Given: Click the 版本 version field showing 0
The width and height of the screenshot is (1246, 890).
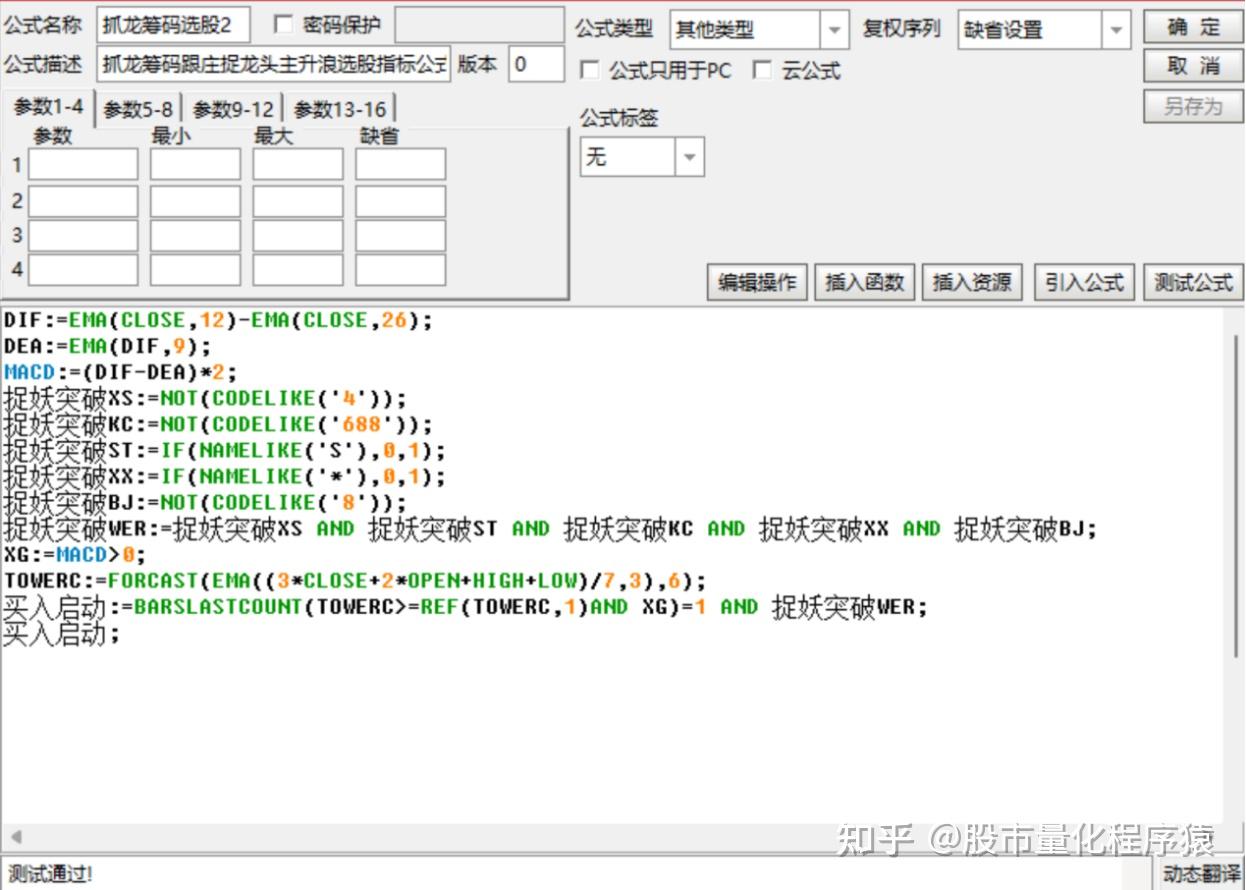Looking at the screenshot, I should [536, 65].
